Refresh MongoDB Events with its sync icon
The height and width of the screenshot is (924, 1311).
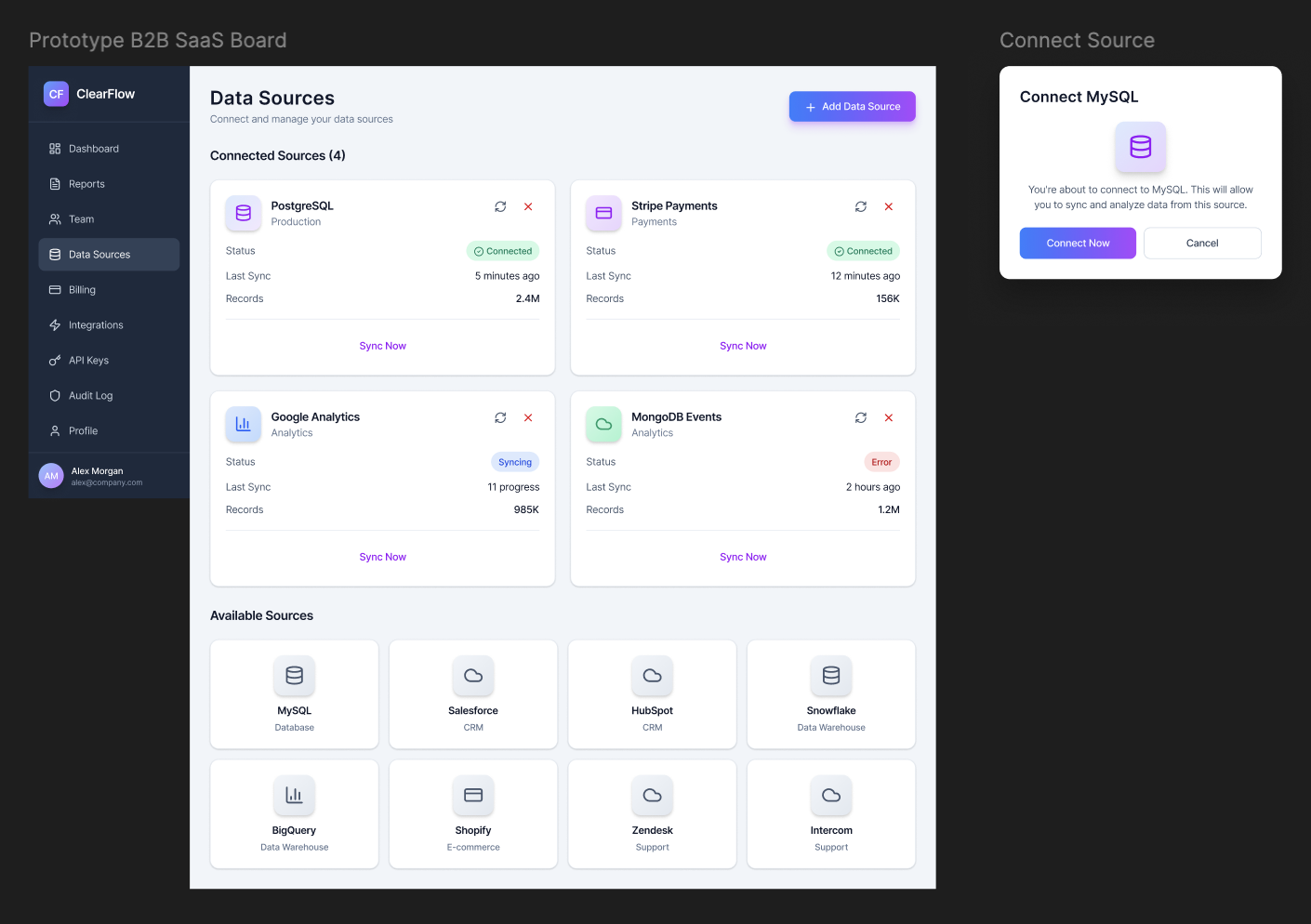861,417
